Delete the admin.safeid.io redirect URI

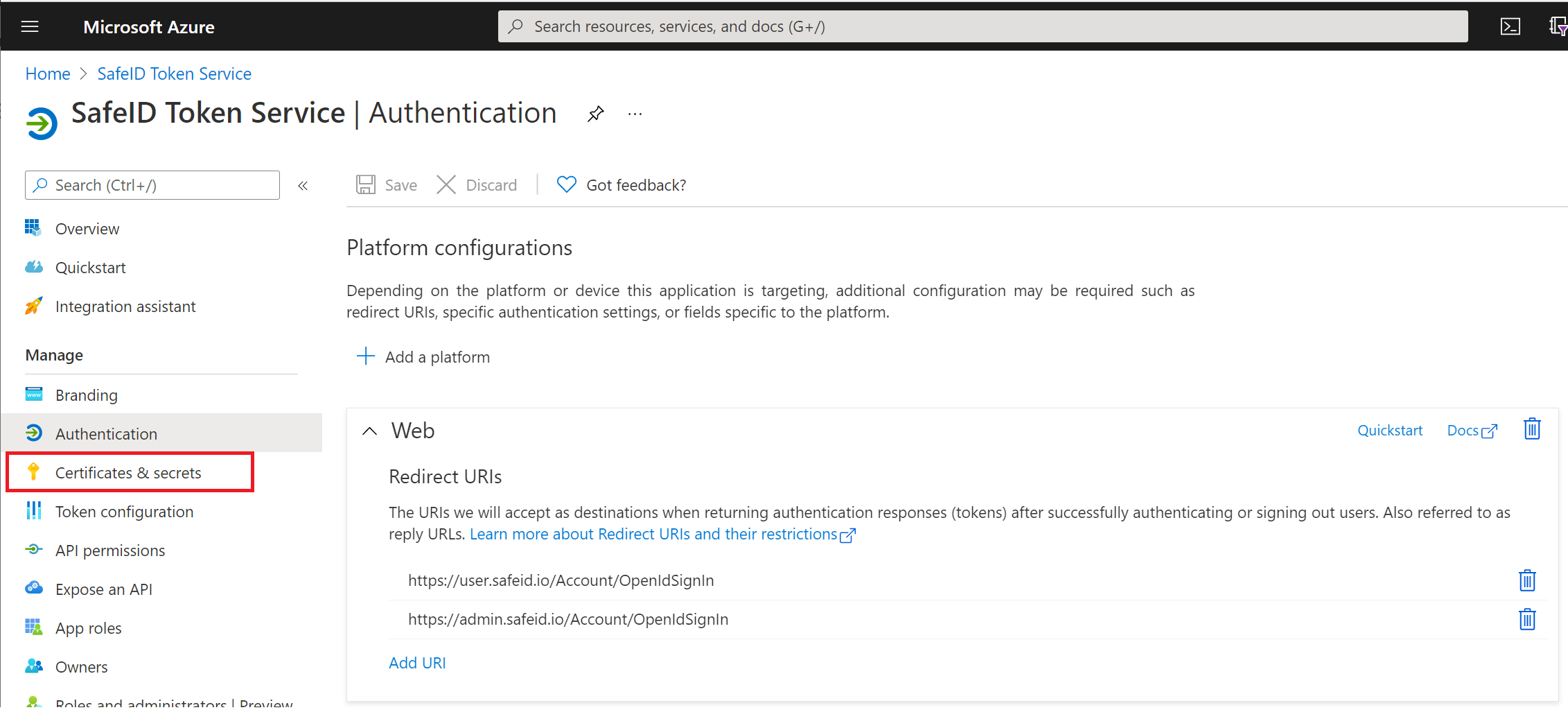coord(1526,619)
